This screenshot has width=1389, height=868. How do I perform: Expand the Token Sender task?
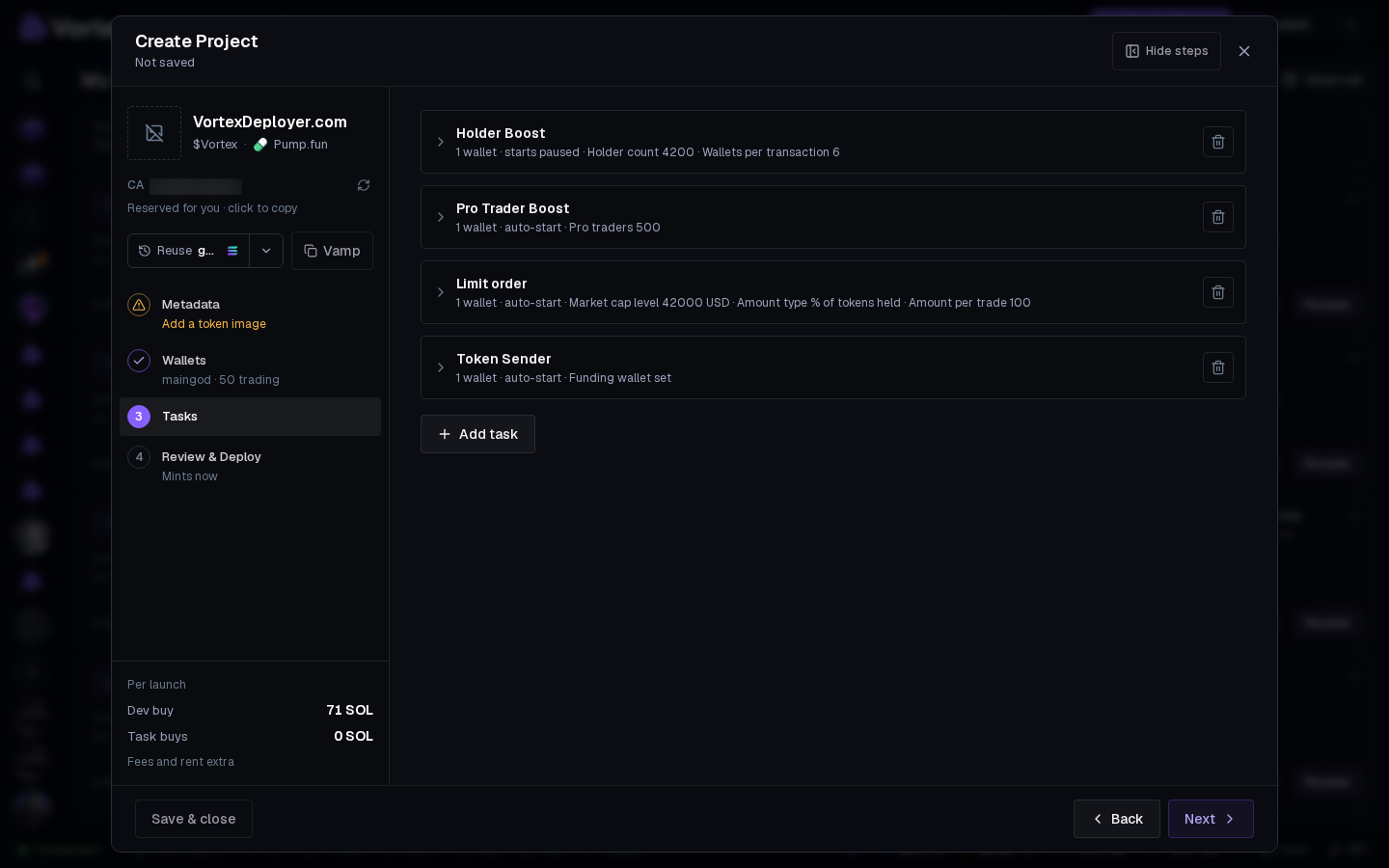click(x=441, y=367)
